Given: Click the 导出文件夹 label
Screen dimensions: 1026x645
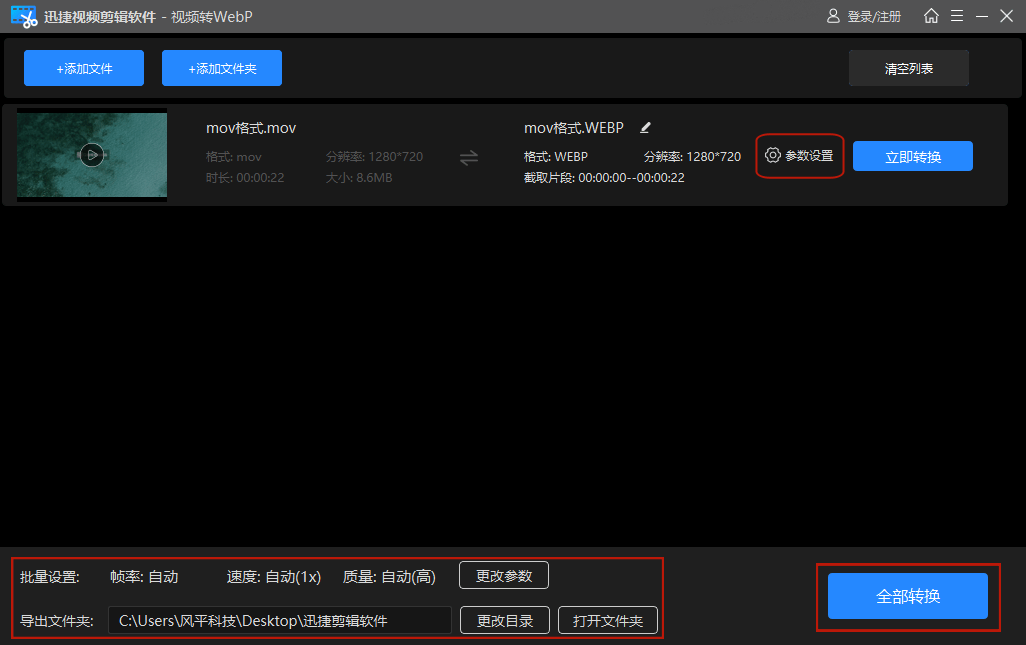Looking at the screenshot, I should (57, 621).
